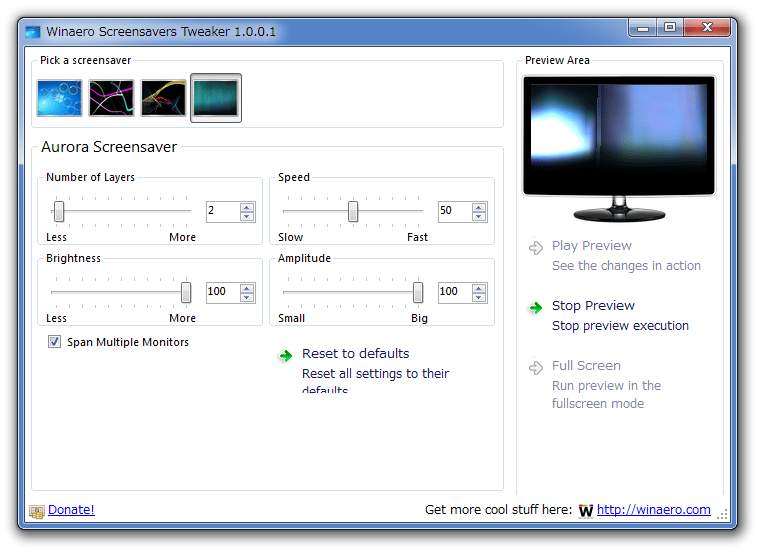Screen dimensions: 760x553
Task: Minimize the Winaero Screensavers Tweaker window
Action: coord(643,28)
